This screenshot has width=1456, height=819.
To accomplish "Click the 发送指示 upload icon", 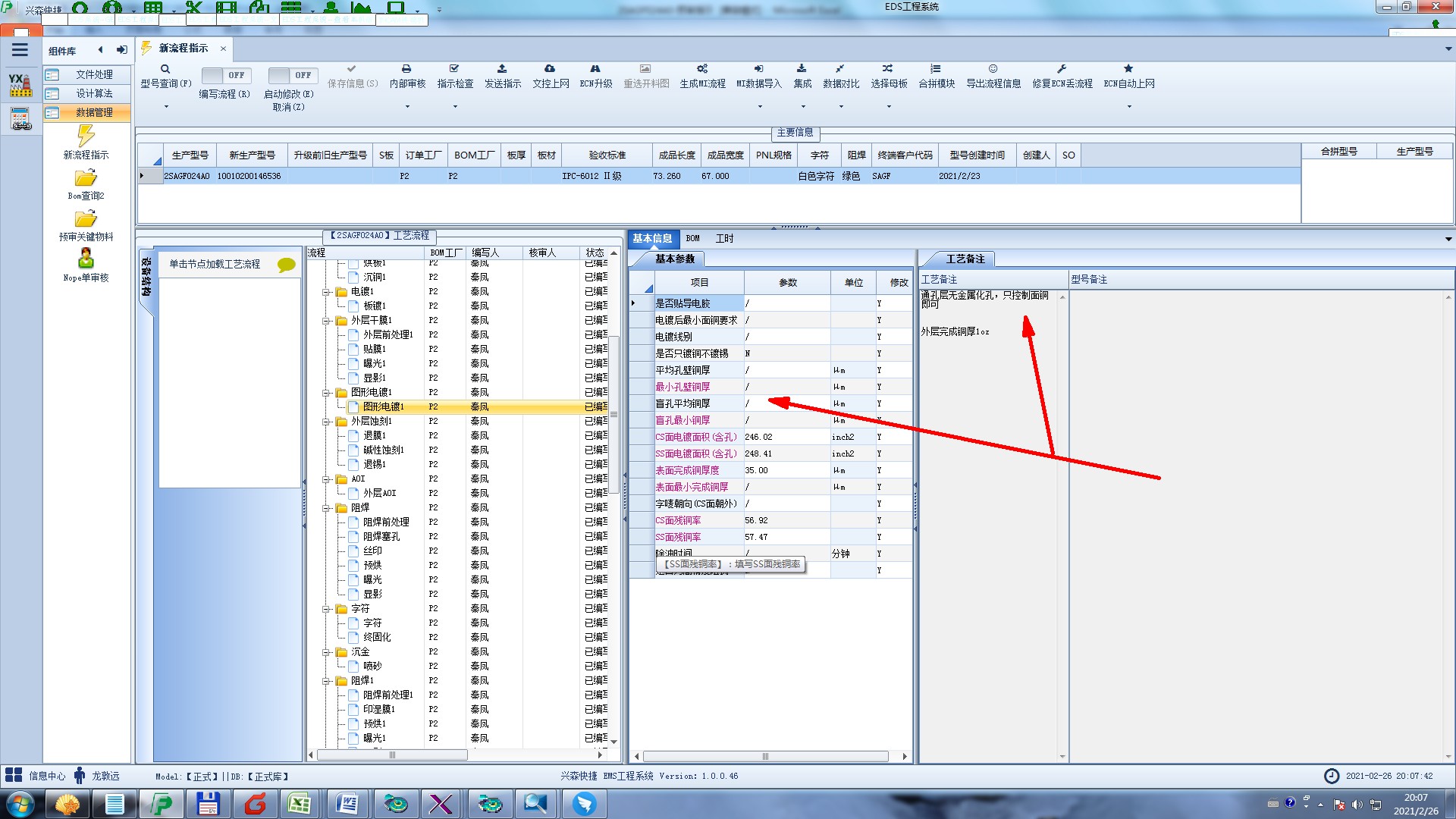I will [502, 69].
